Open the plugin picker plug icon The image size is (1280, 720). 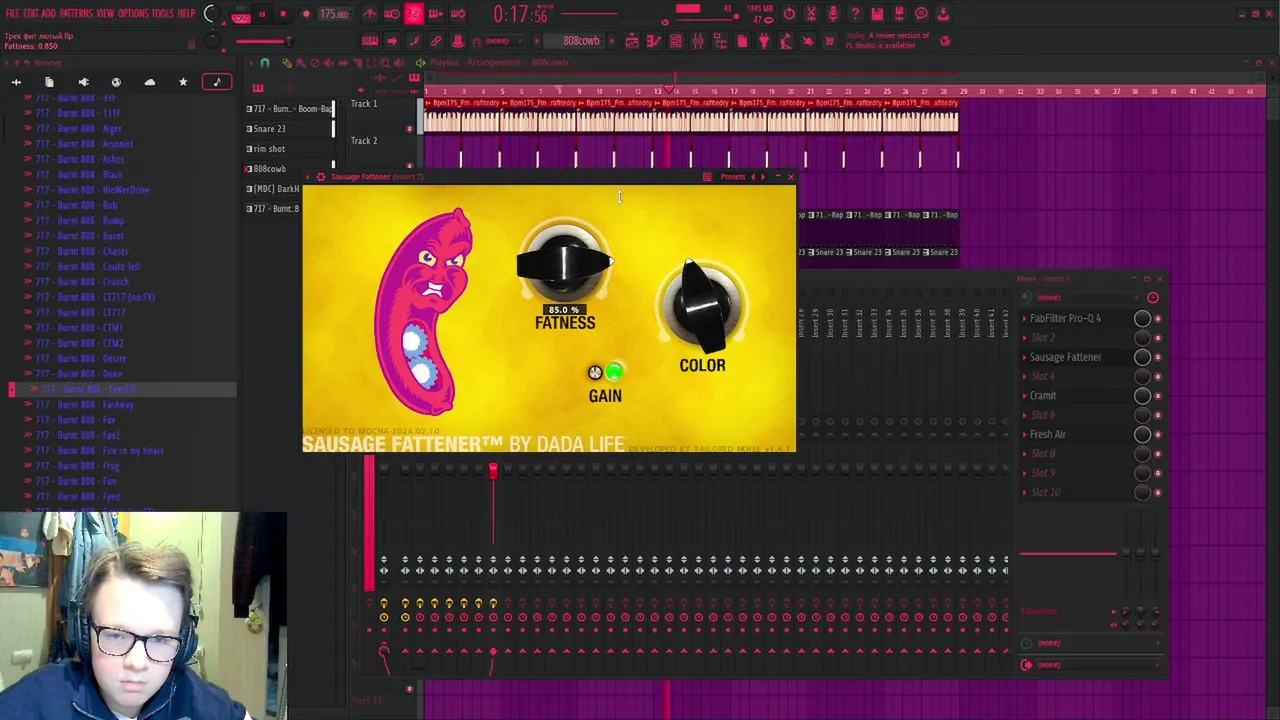pyautogui.click(x=763, y=41)
